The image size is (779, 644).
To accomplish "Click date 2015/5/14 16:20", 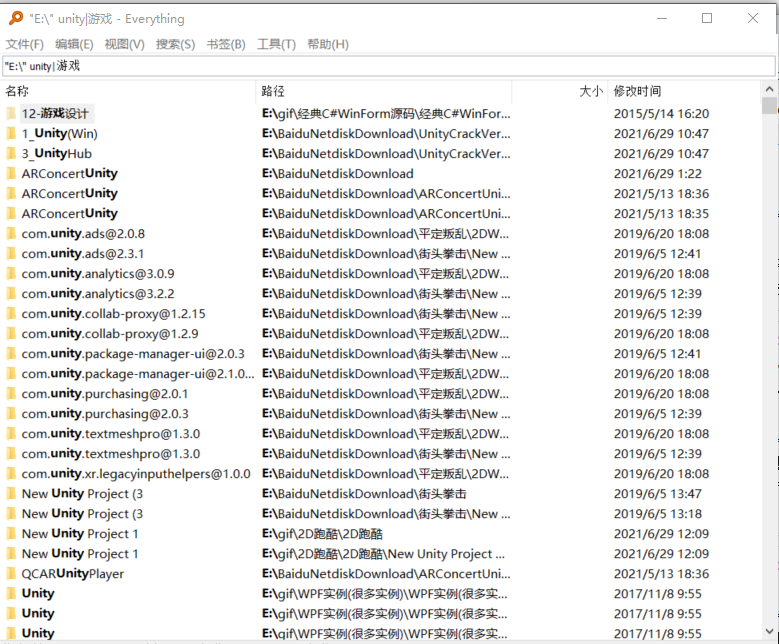I will 661,114.
